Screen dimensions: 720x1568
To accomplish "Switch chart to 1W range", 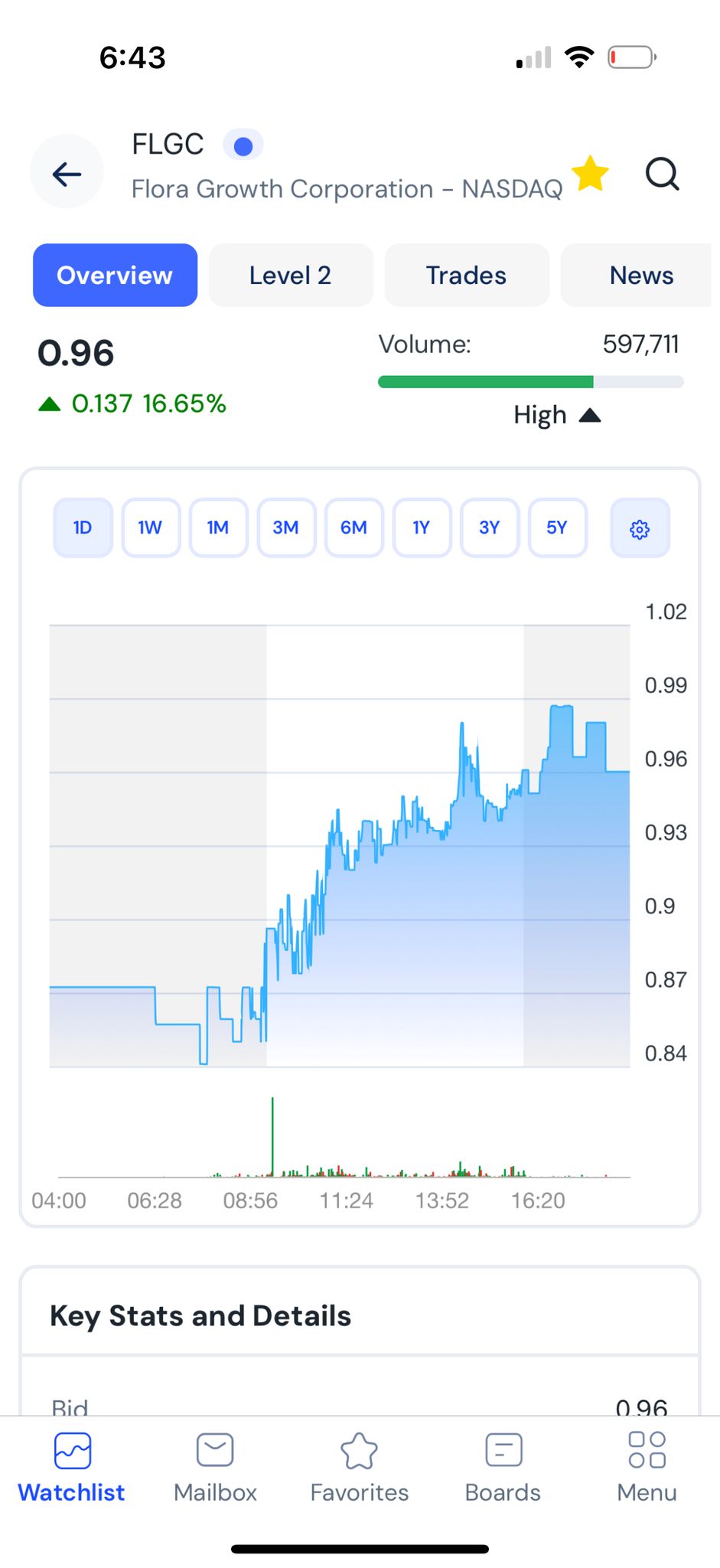I will pyautogui.click(x=150, y=528).
